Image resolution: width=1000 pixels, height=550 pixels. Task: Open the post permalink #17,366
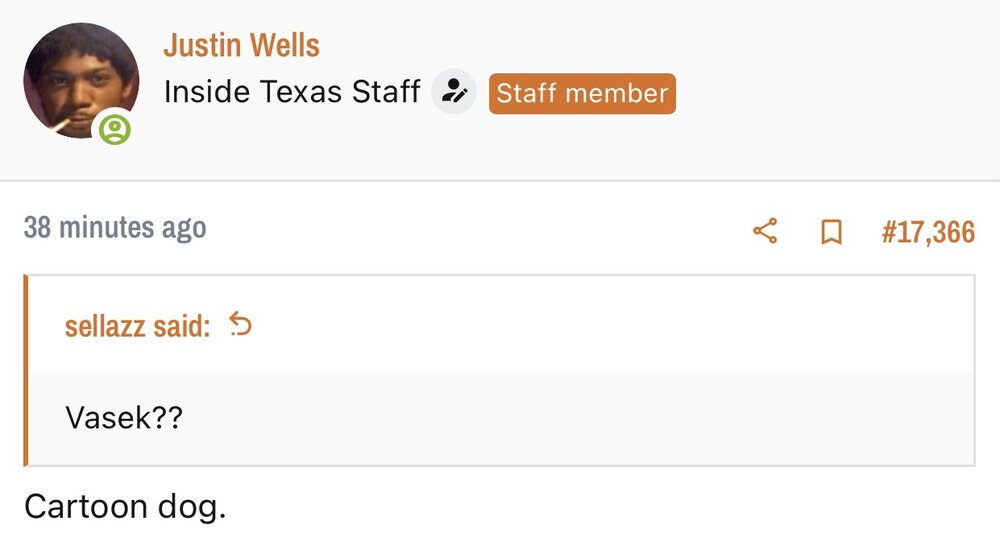927,232
